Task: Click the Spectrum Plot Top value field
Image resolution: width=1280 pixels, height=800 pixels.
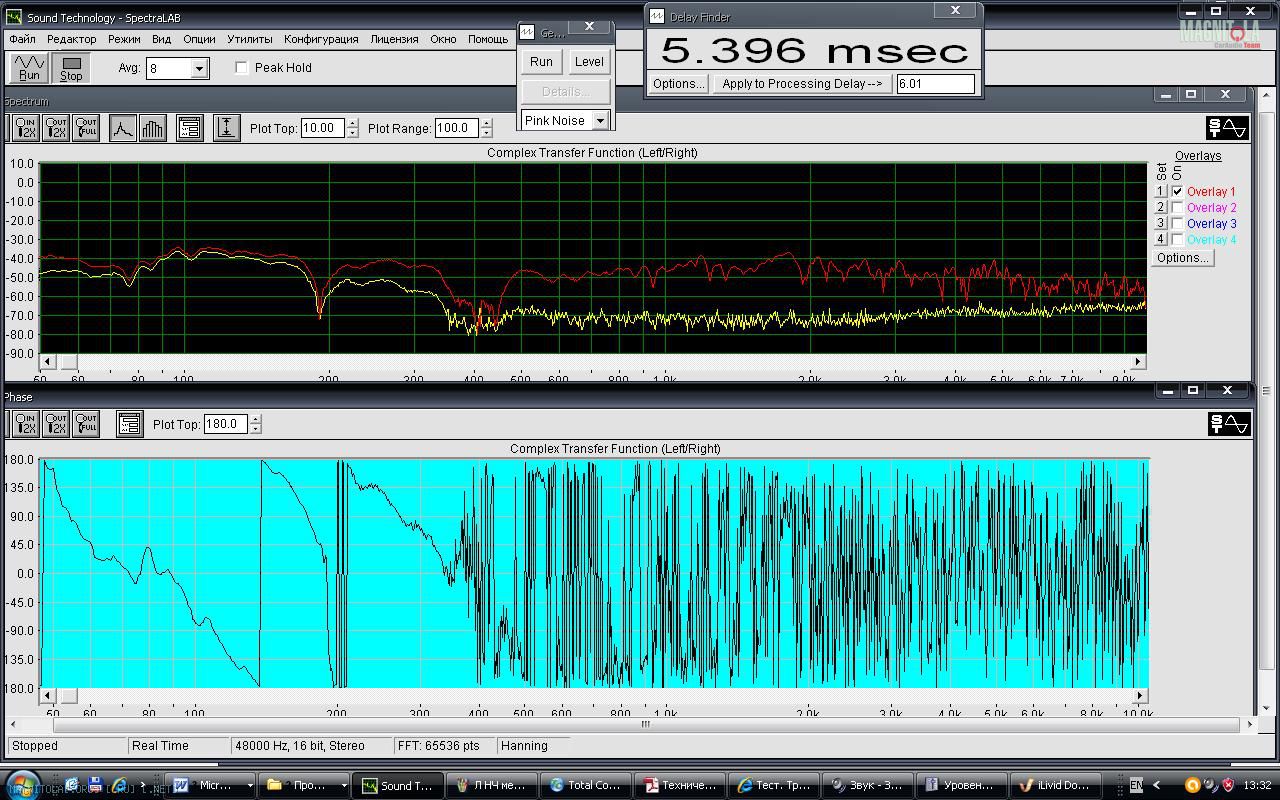Action: point(323,128)
